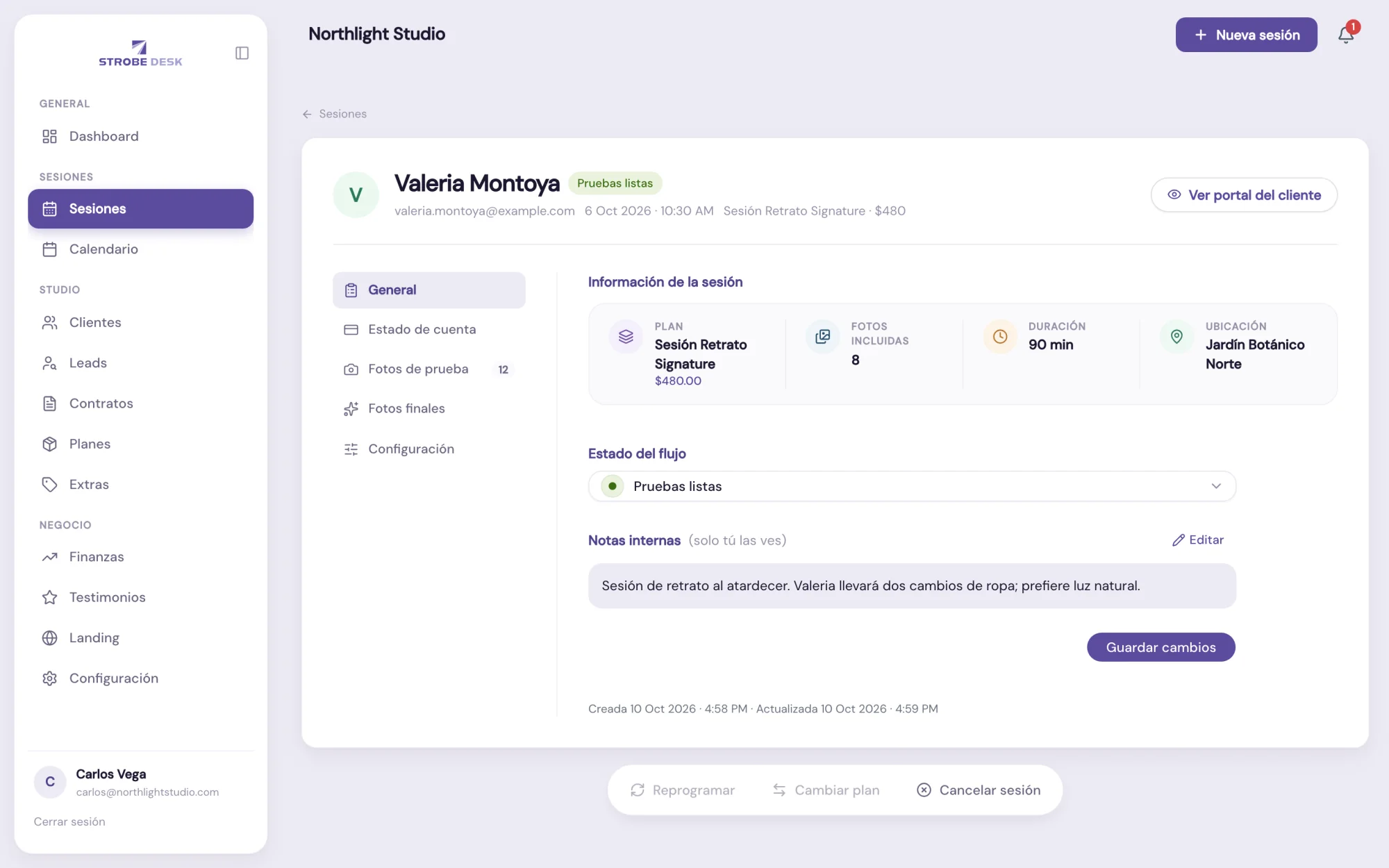Viewport: 1389px width, 868px height.
Task: Open Leads in the sidebar
Action: tap(140, 363)
